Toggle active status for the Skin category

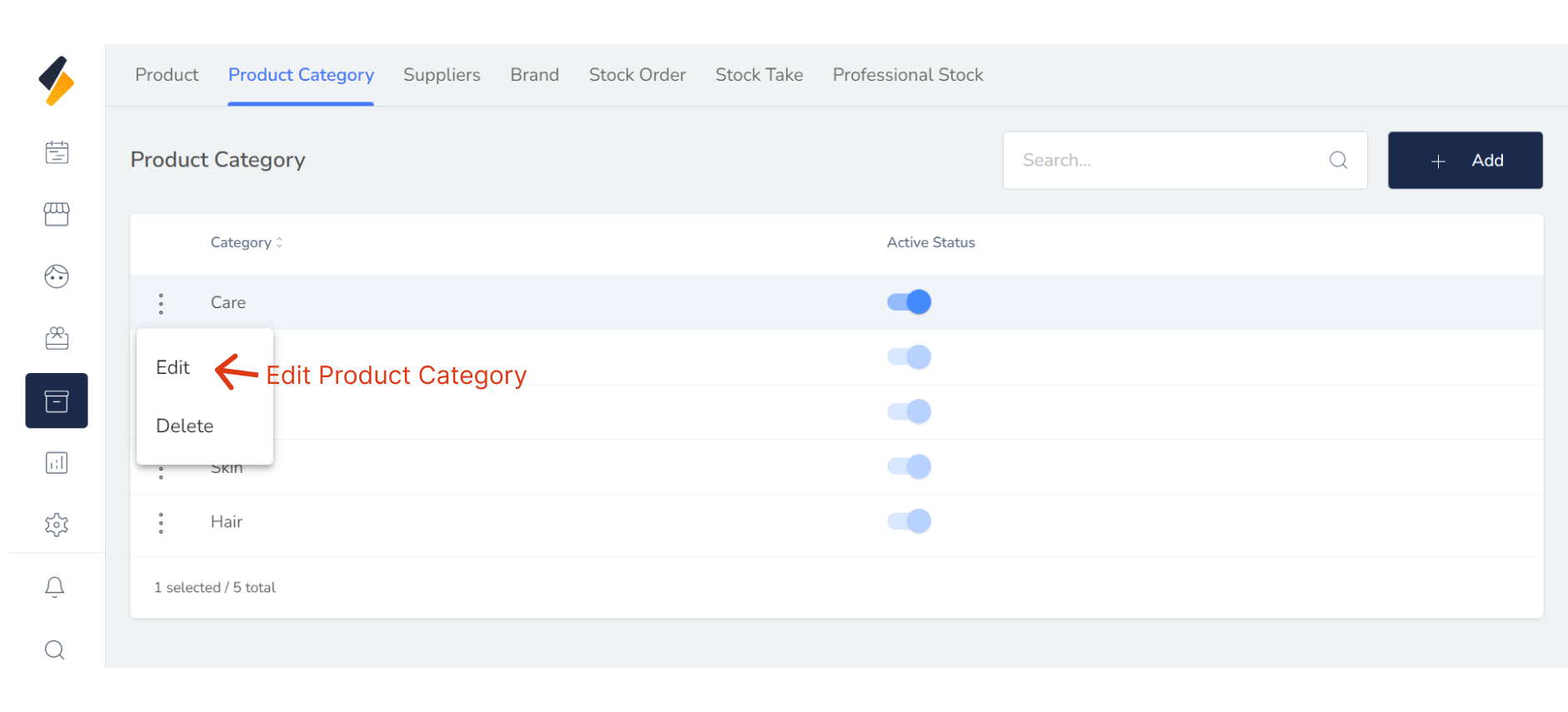909,466
